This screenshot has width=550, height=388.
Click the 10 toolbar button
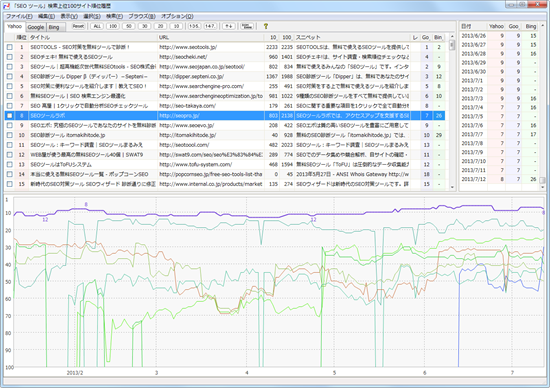click(176, 26)
